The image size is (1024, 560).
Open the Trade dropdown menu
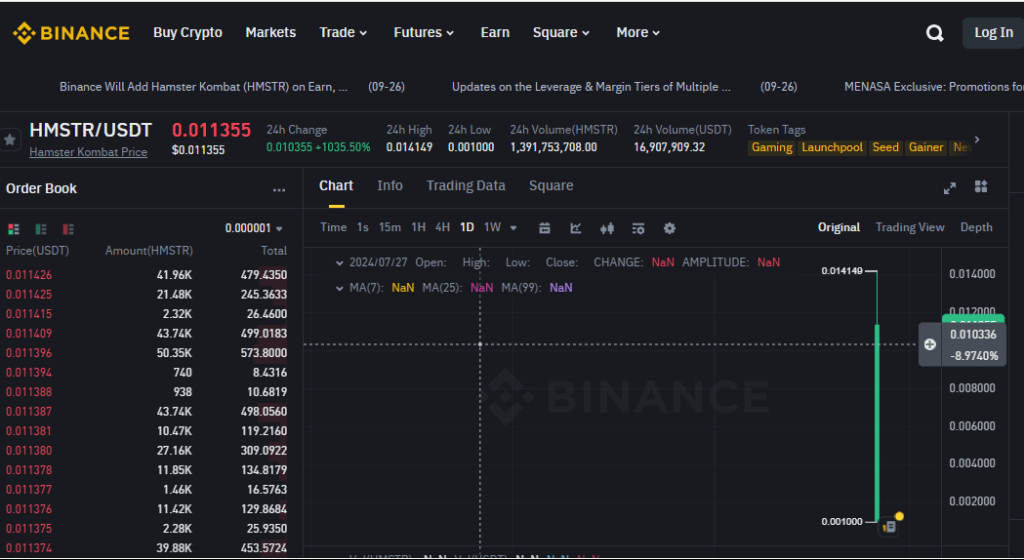tap(343, 33)
